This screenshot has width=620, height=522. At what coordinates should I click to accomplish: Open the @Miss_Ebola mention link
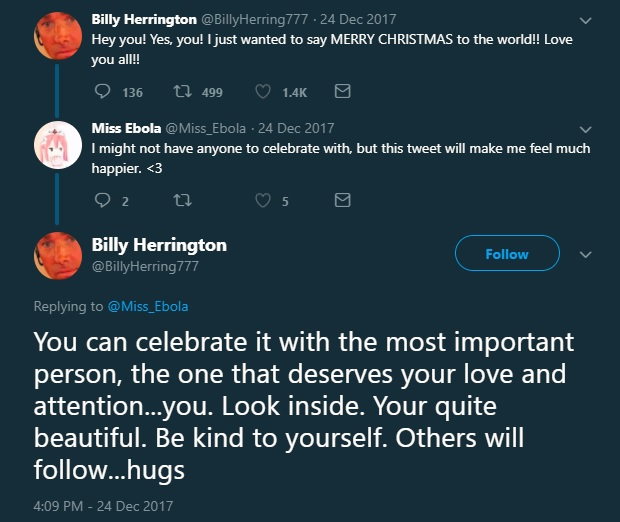(x=148, y=306)
